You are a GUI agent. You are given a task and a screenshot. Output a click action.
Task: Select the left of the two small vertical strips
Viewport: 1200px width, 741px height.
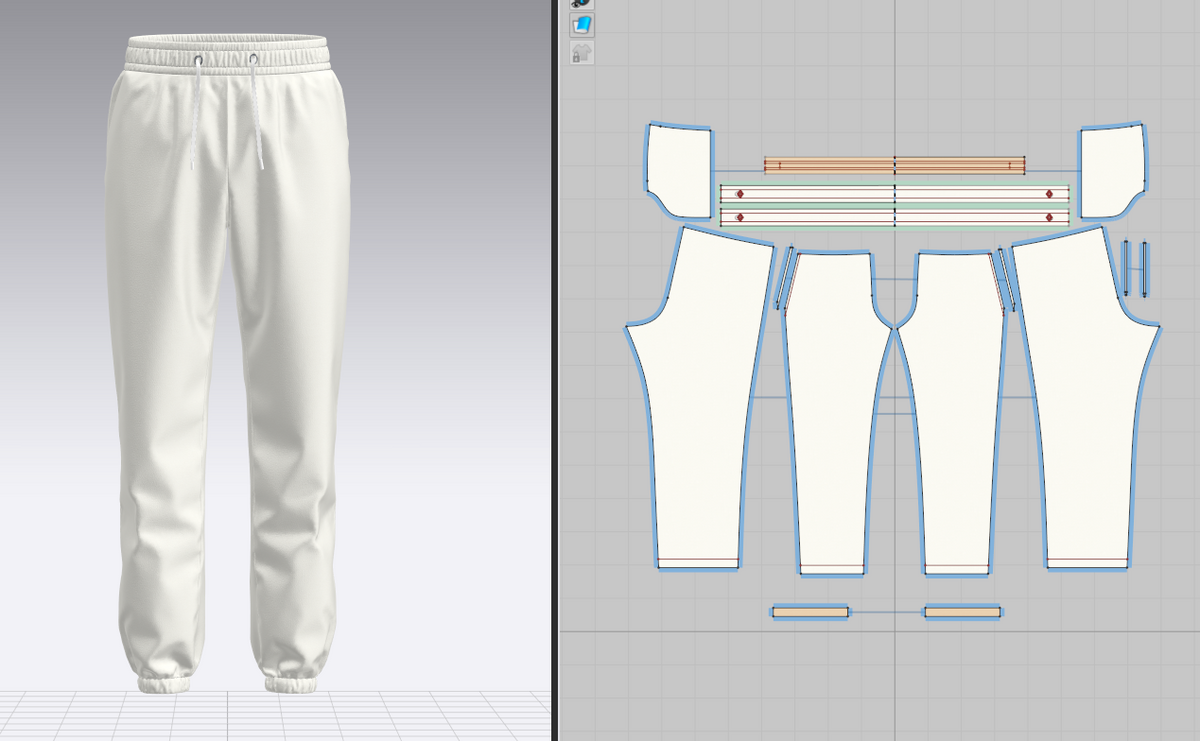pyautogui.click(x=1126, y=267)
